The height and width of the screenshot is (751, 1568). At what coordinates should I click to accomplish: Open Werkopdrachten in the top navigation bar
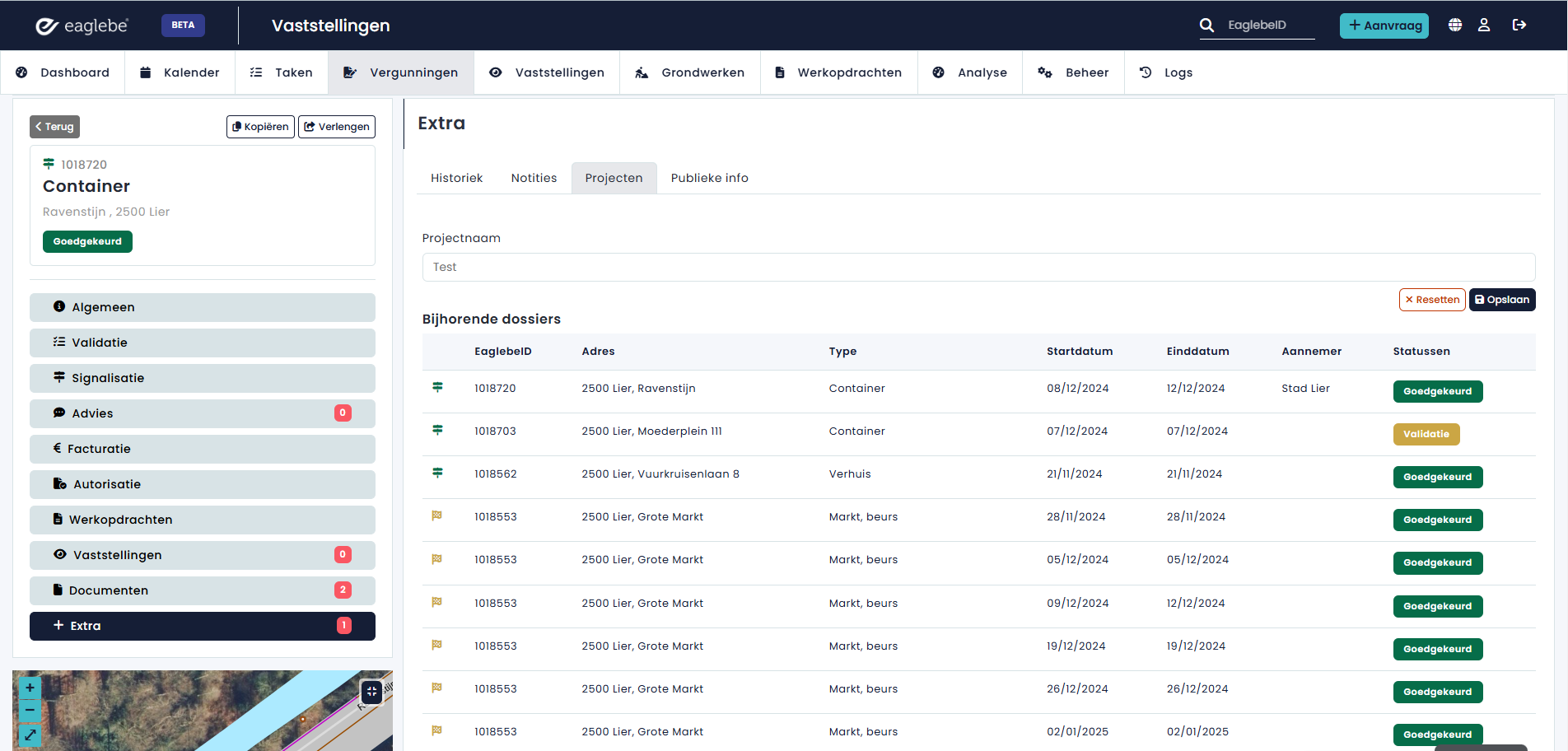(839, 72)
